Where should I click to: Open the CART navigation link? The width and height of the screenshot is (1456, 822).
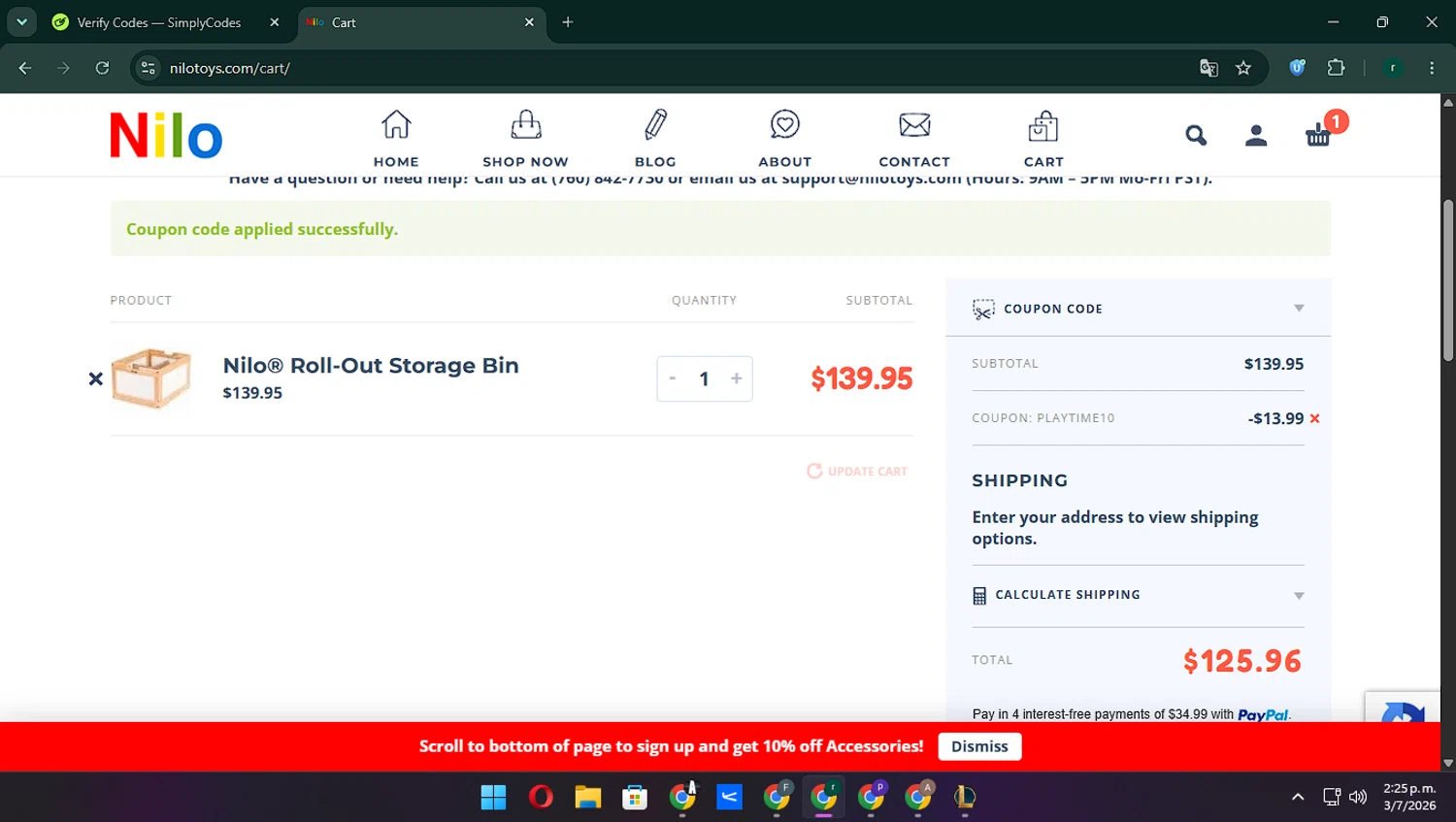[x=1043, y=139]
